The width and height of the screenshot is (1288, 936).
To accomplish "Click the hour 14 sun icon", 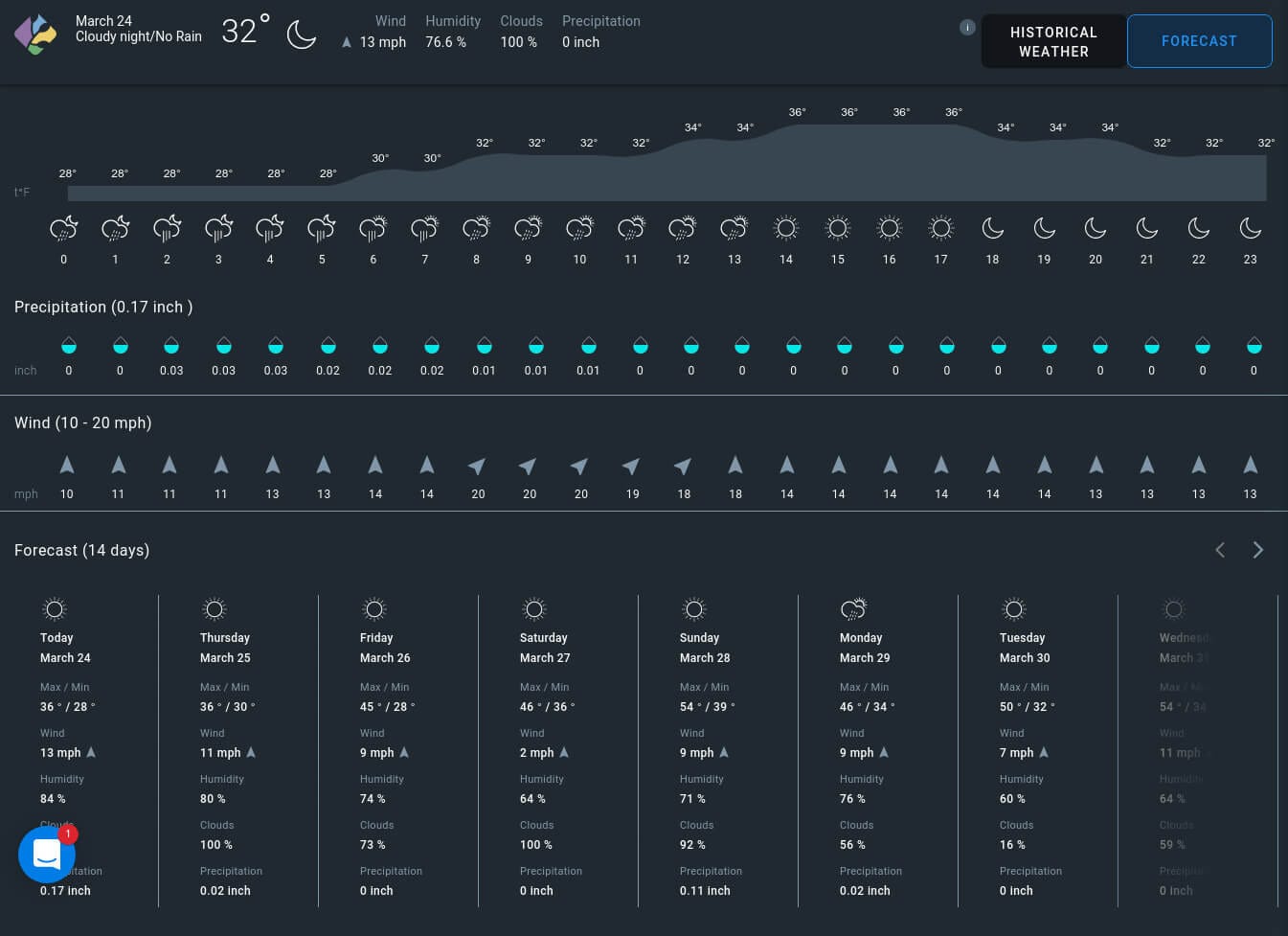I will click(x=786, y=228).
